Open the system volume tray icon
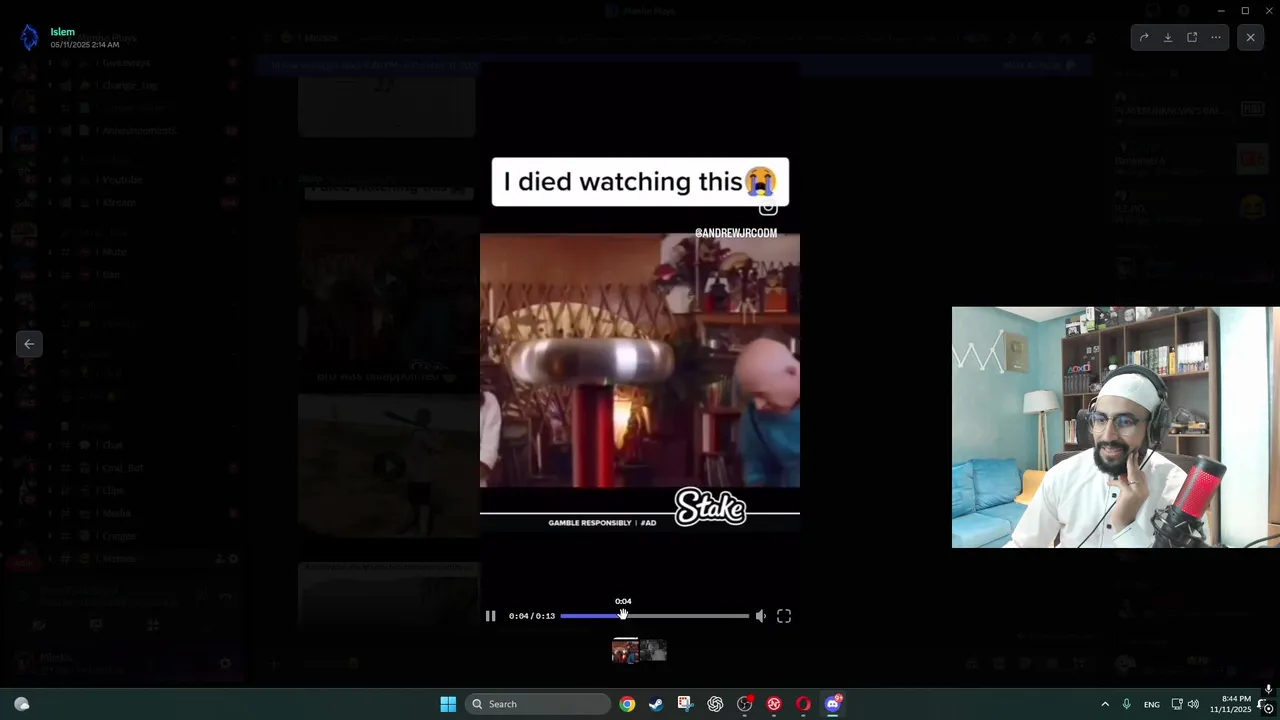Image resolution: width=1280 pixels, height=720 pixels. click(x=1193, y=704)
